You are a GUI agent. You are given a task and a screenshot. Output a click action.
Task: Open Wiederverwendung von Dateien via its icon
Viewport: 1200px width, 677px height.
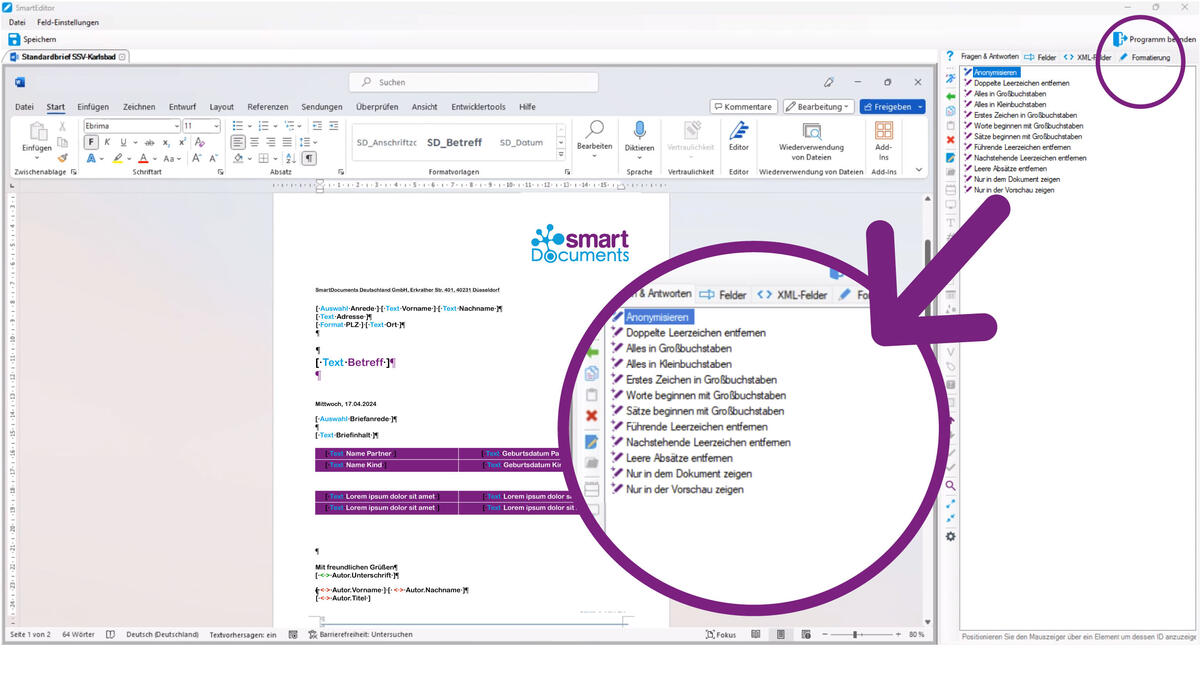pos(811,128)
